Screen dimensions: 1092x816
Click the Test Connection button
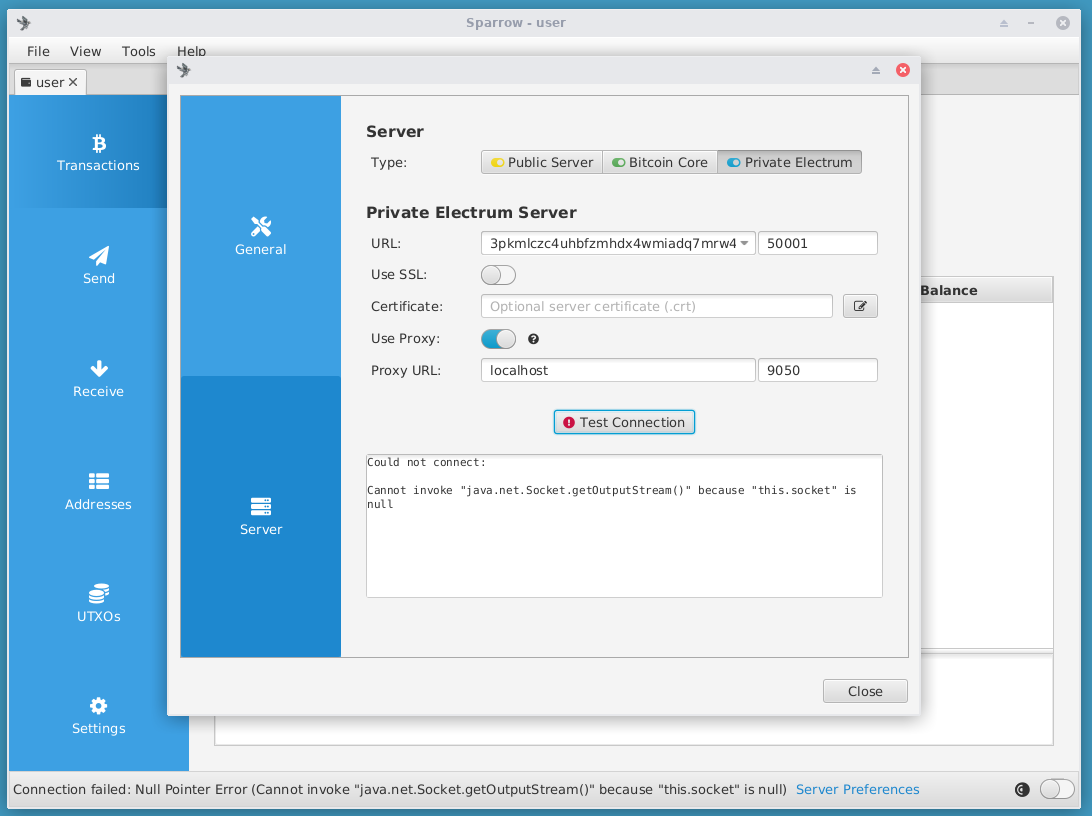624,422
